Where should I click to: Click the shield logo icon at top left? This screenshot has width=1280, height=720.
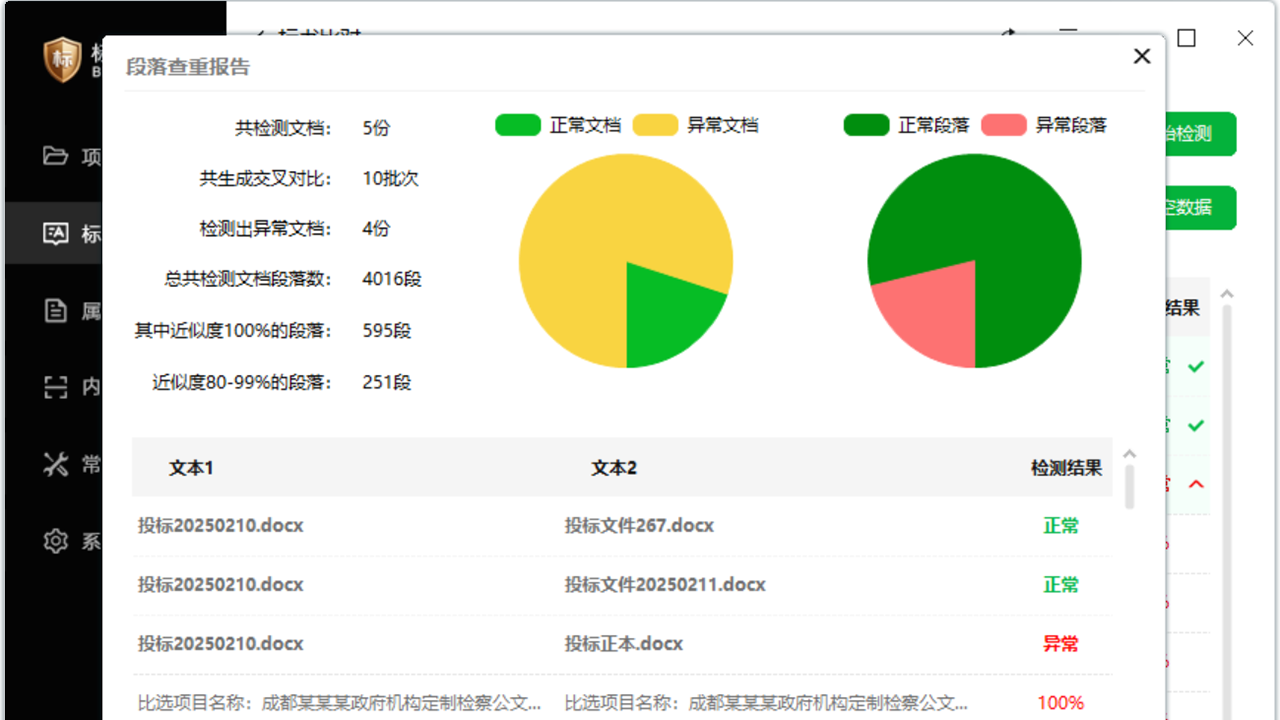point(62,60)
